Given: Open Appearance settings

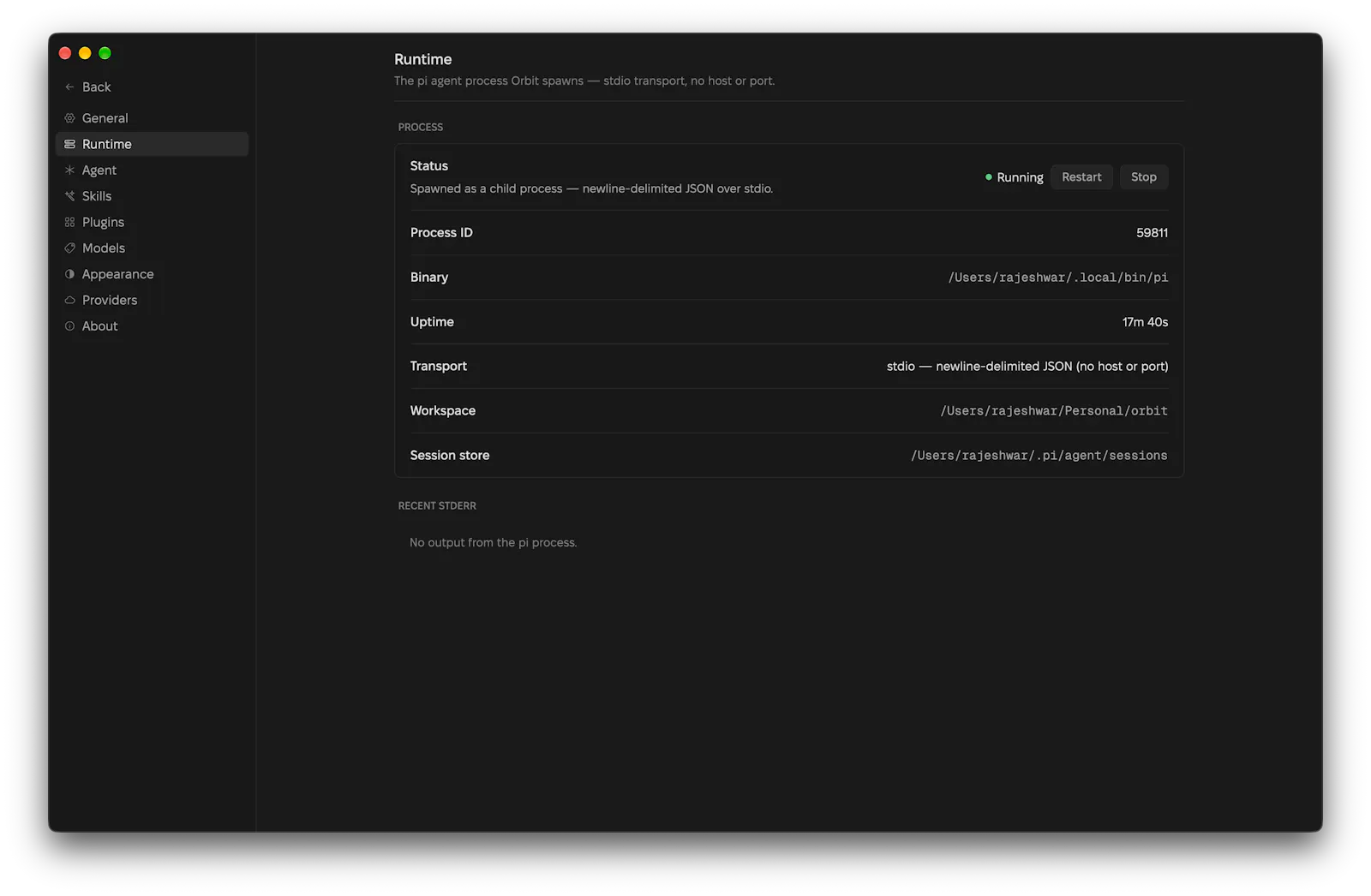Looking at the screenshot, I should pyautogui.click(x=152, y=274).
